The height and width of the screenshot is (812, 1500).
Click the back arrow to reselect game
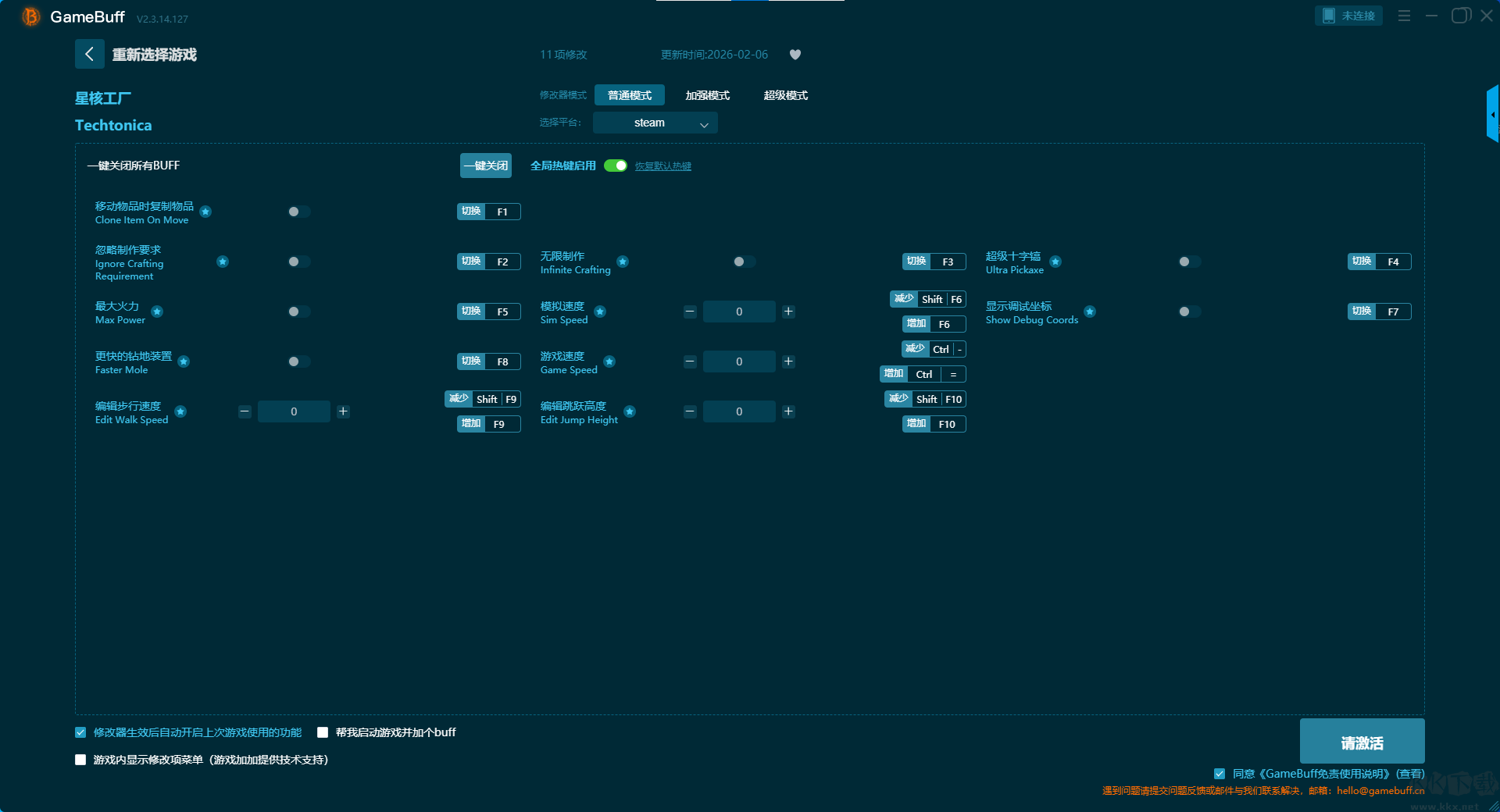click(x=89, y=54)
